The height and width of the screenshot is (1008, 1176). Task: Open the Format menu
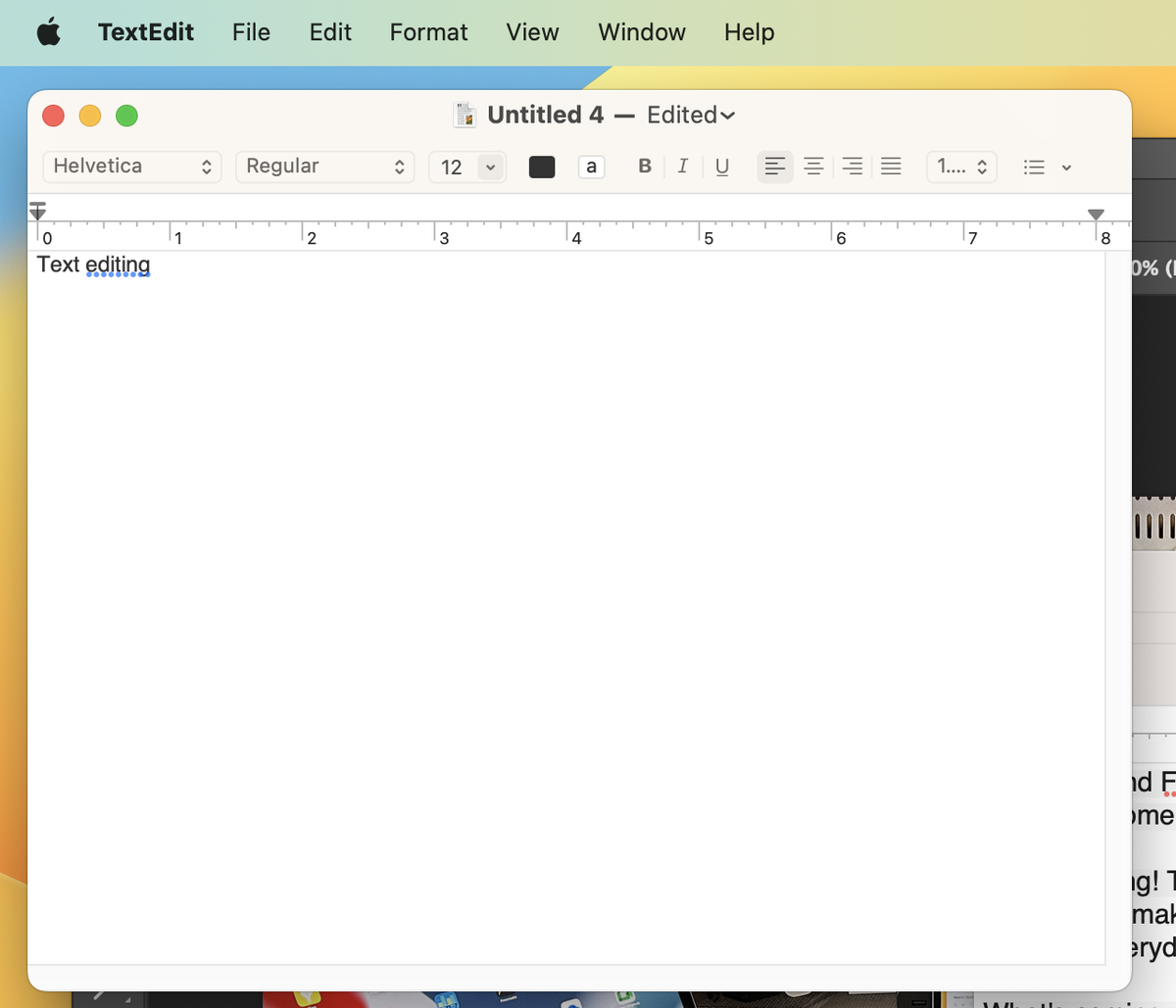tap(428, 31)
